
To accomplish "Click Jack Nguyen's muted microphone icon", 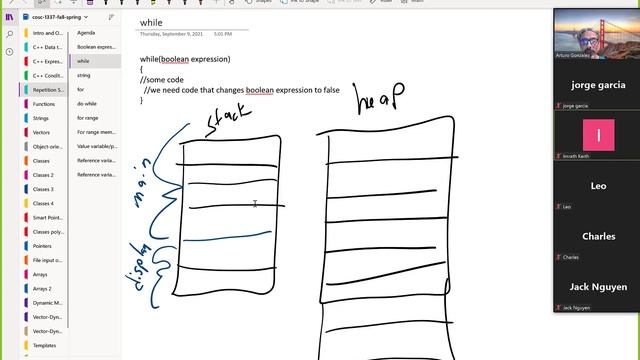I will tap(558, 308).
